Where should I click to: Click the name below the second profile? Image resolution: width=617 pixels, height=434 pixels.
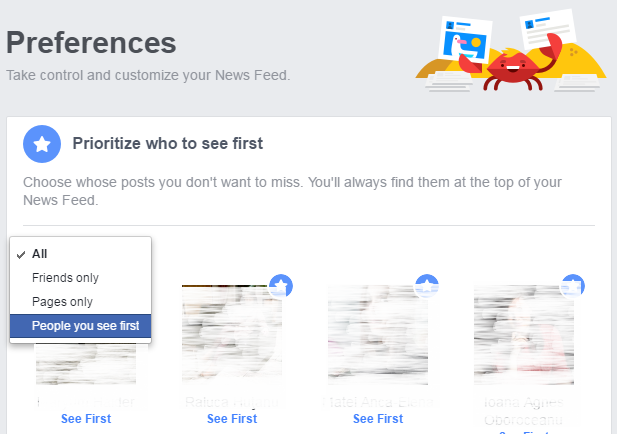tap(232, 402)
